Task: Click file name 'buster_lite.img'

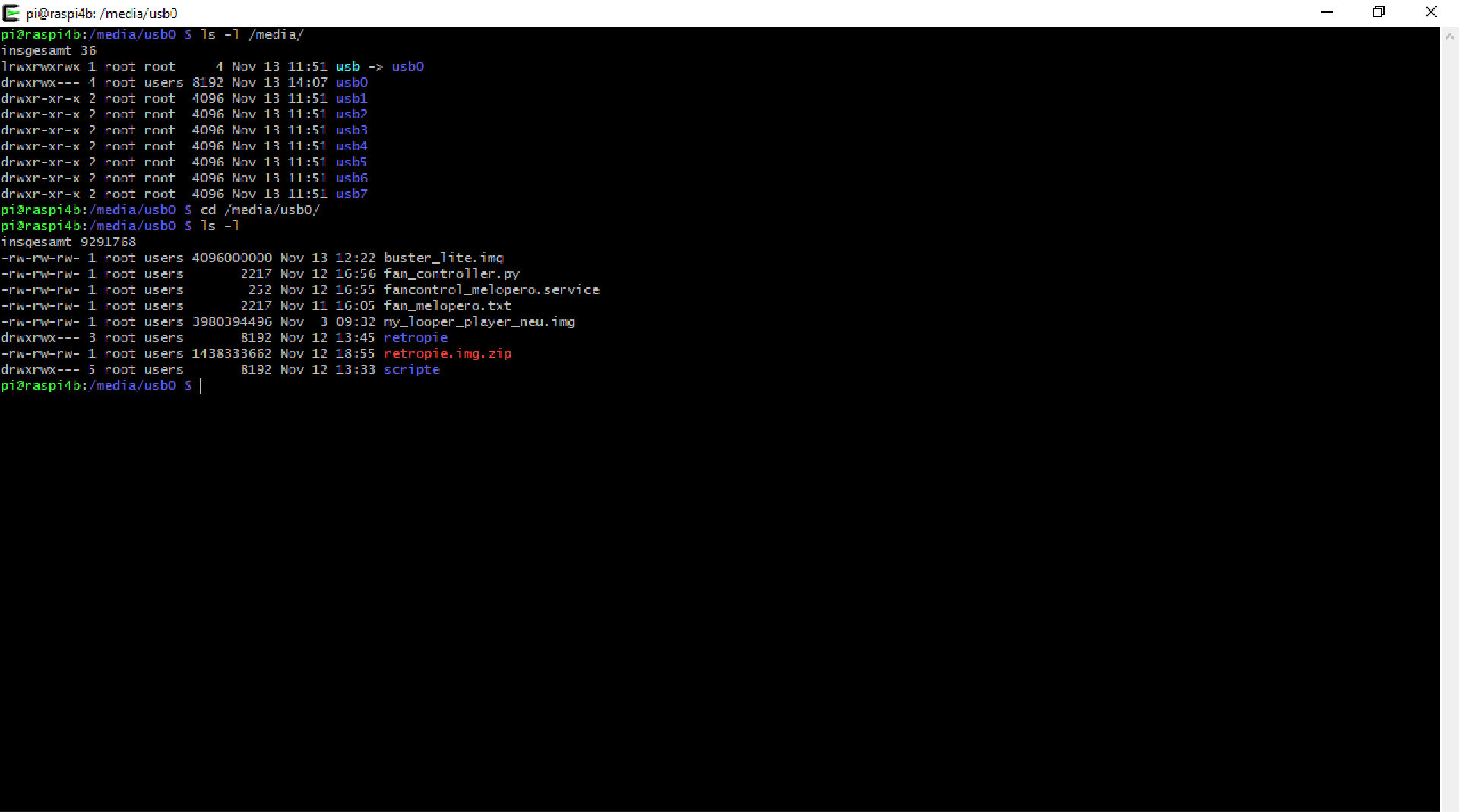Action: click(443, 258)
